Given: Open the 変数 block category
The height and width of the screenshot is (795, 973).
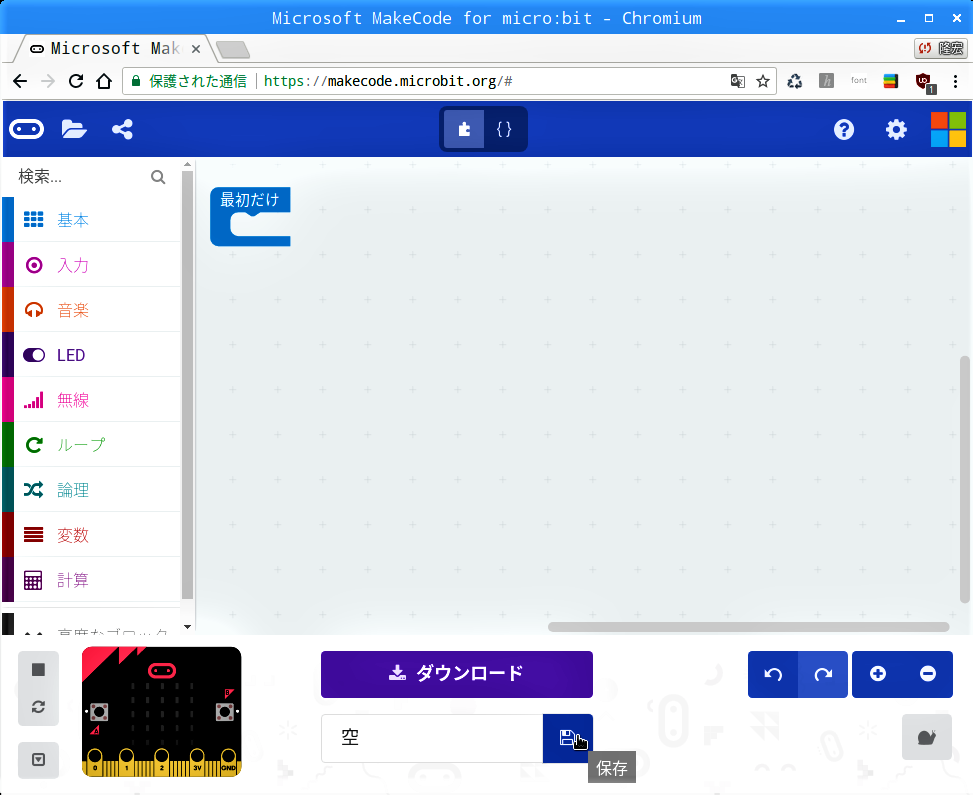Looking at the screenshot, I should [92, 535].
